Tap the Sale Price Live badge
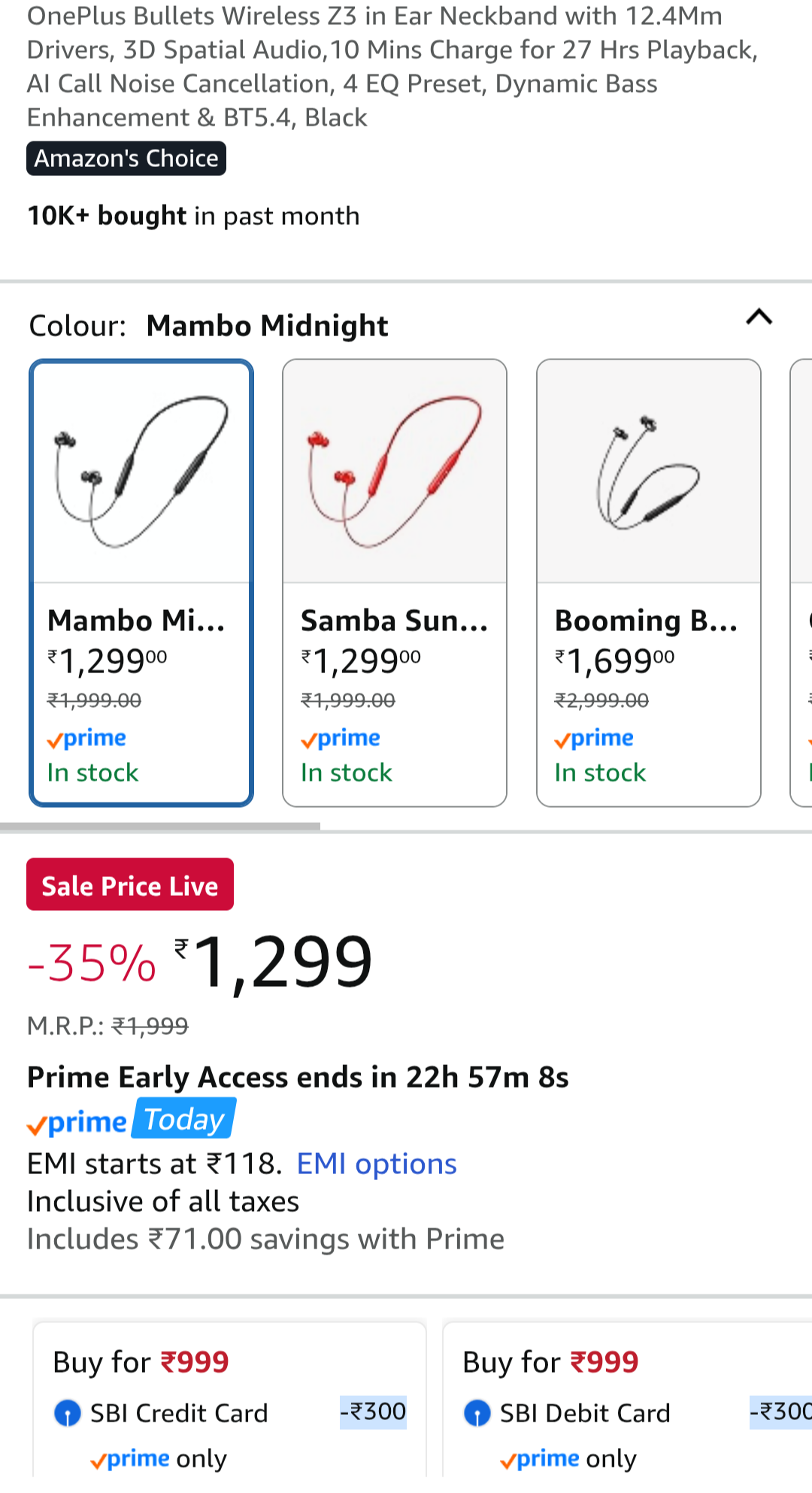The image size is (812, 1493). coord(130,885)
